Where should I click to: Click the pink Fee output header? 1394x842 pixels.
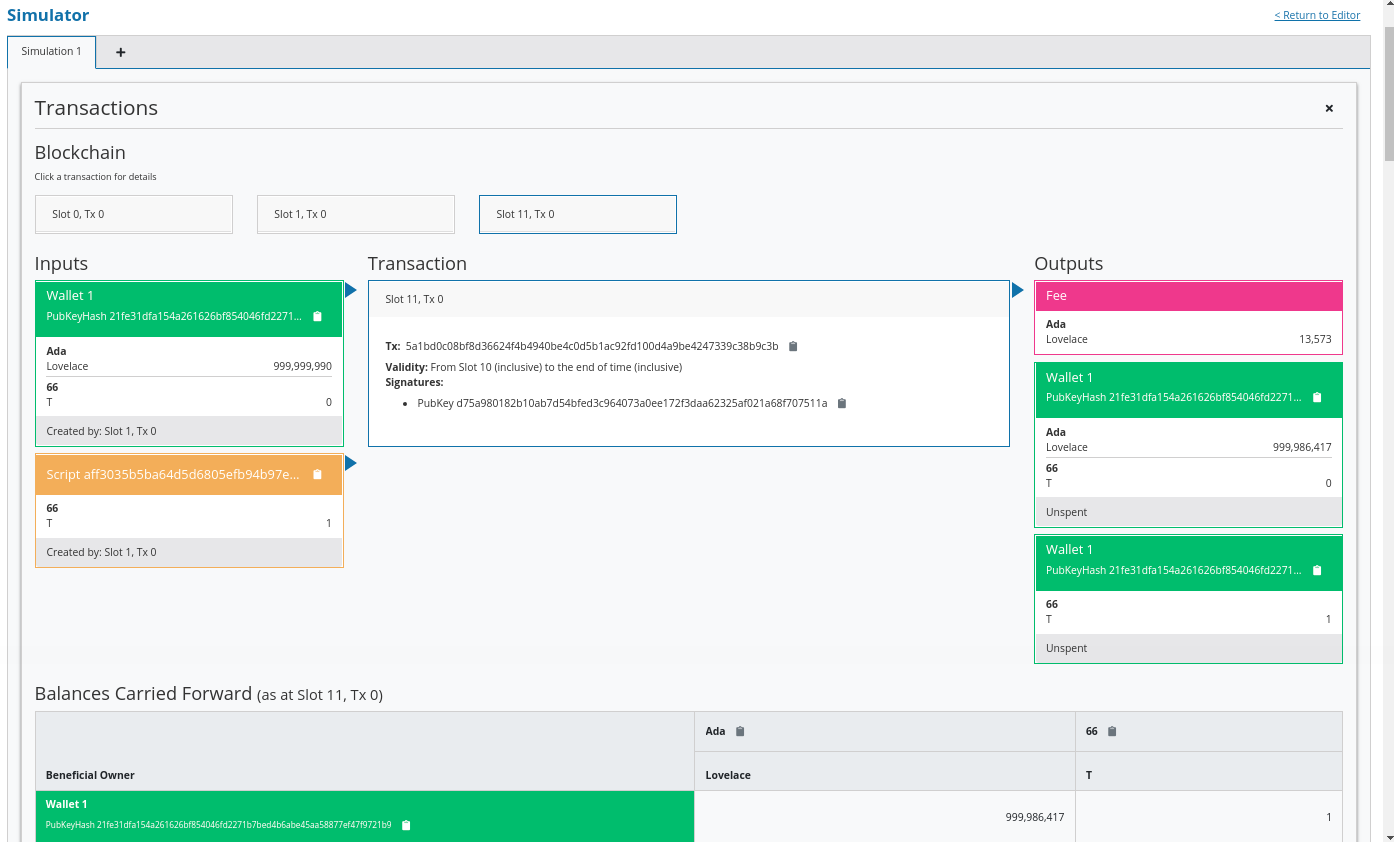[1188, 296]
